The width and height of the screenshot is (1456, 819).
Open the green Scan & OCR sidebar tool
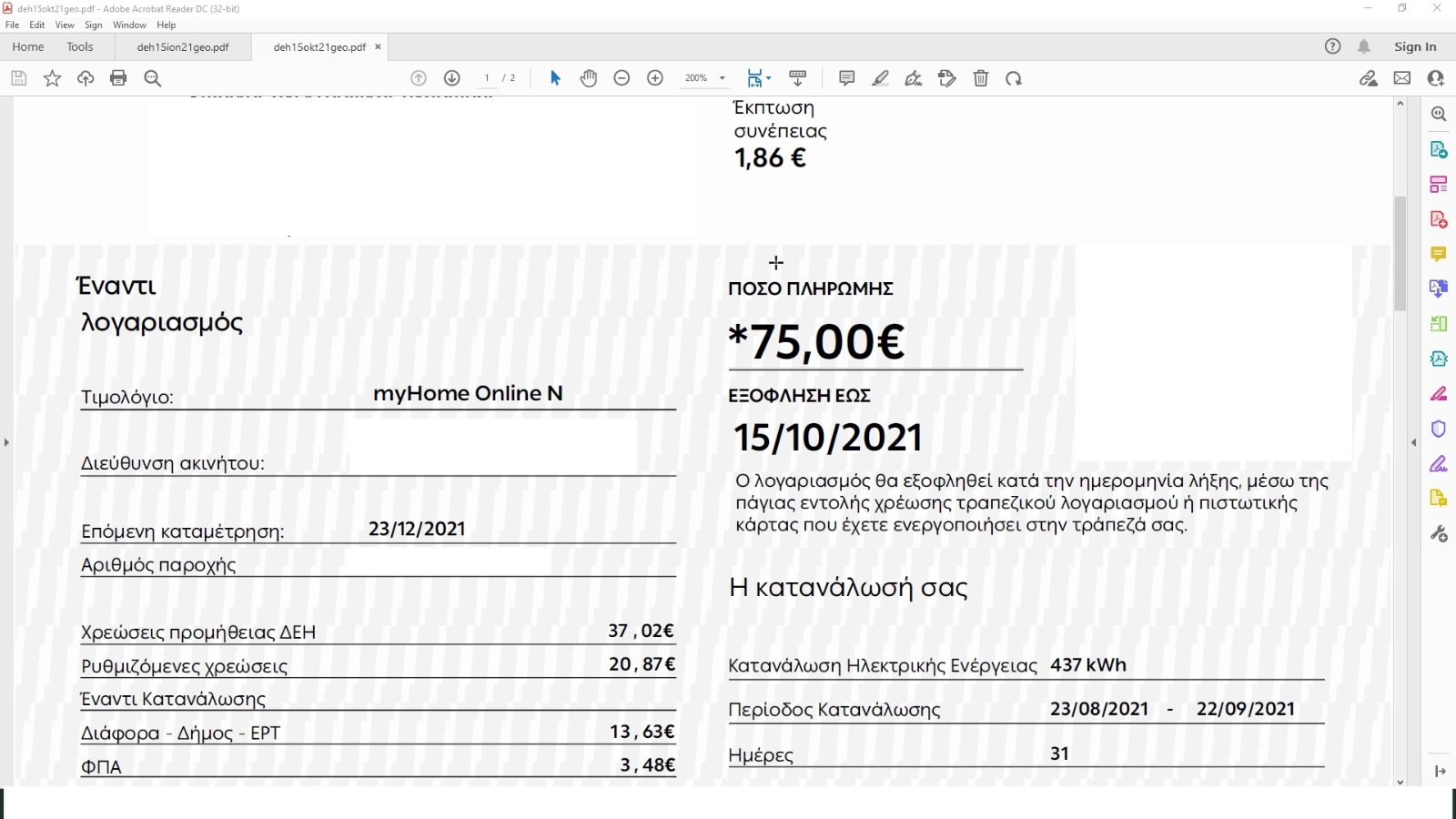coord(1439,324)
